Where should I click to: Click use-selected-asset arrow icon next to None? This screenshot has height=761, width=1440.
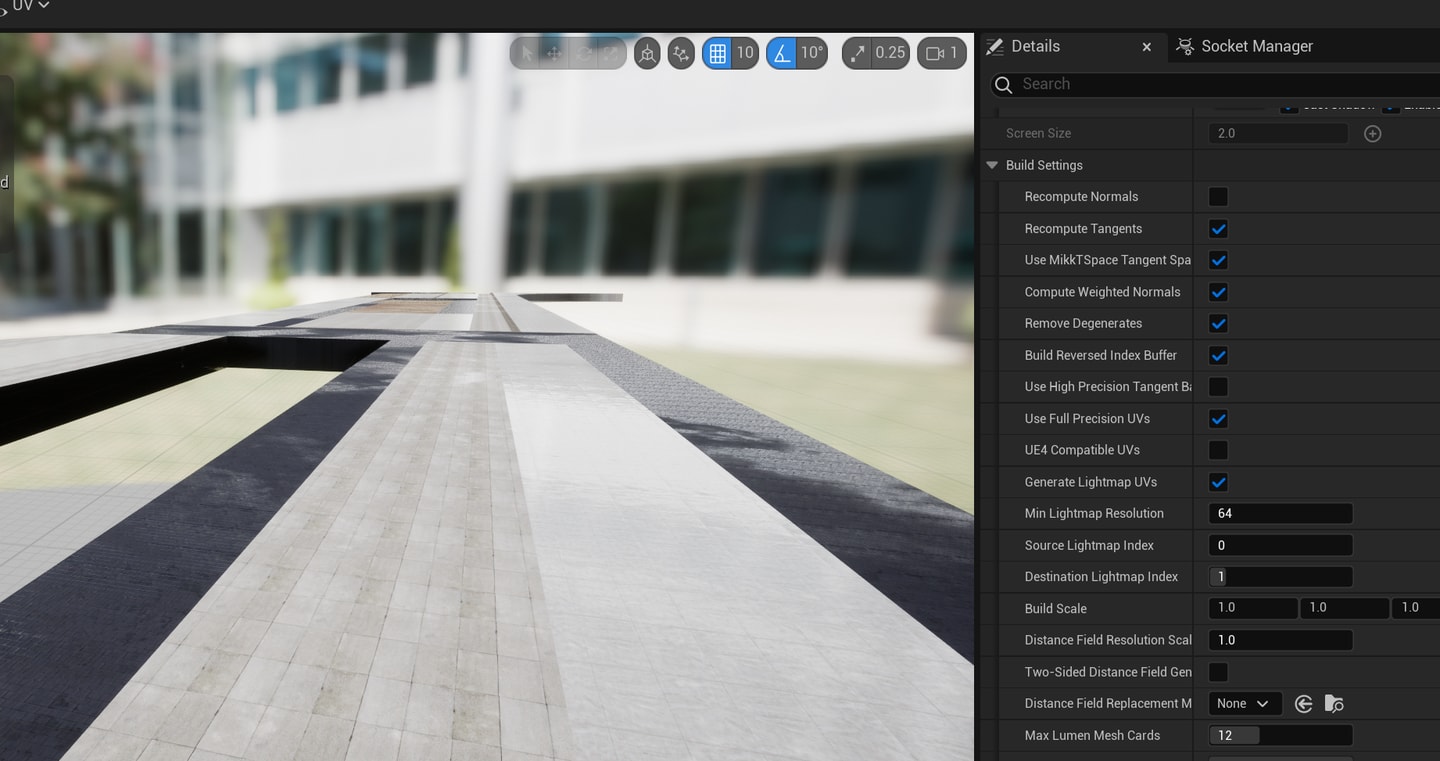pos(1303,704)
